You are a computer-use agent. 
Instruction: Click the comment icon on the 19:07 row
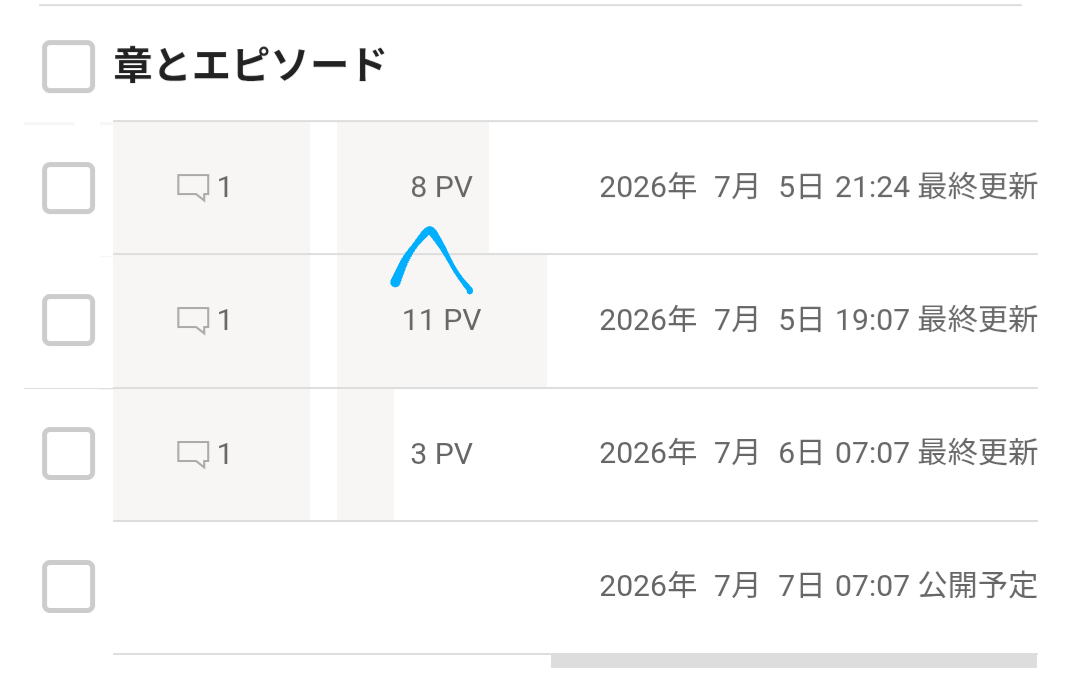(x=193, y=320)
